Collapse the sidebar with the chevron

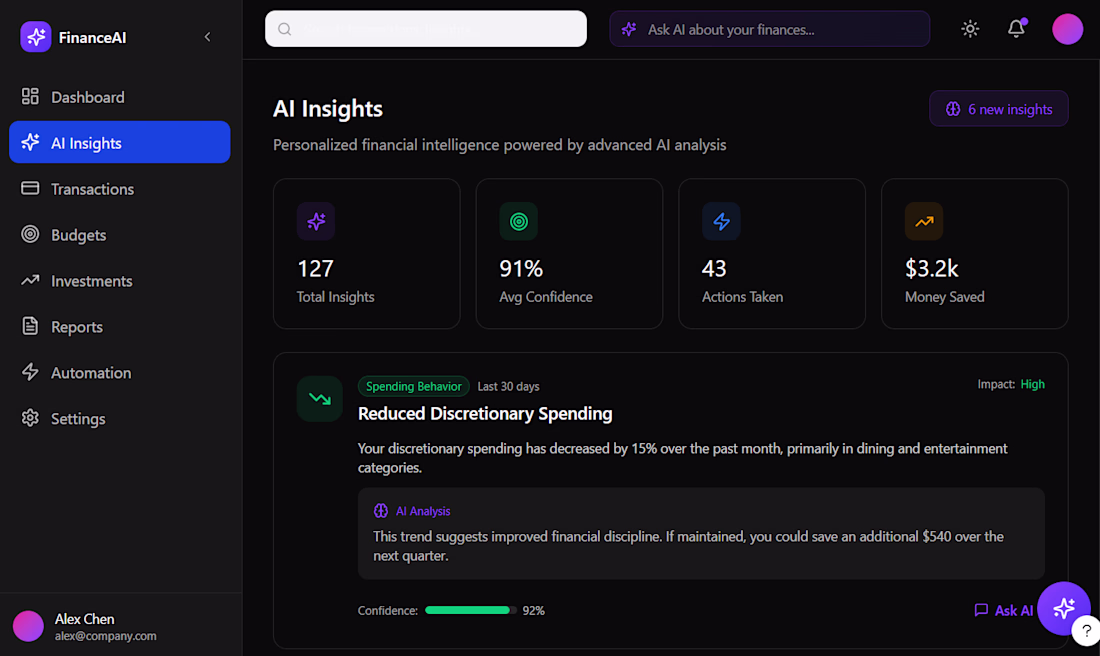tap(208, 36)
